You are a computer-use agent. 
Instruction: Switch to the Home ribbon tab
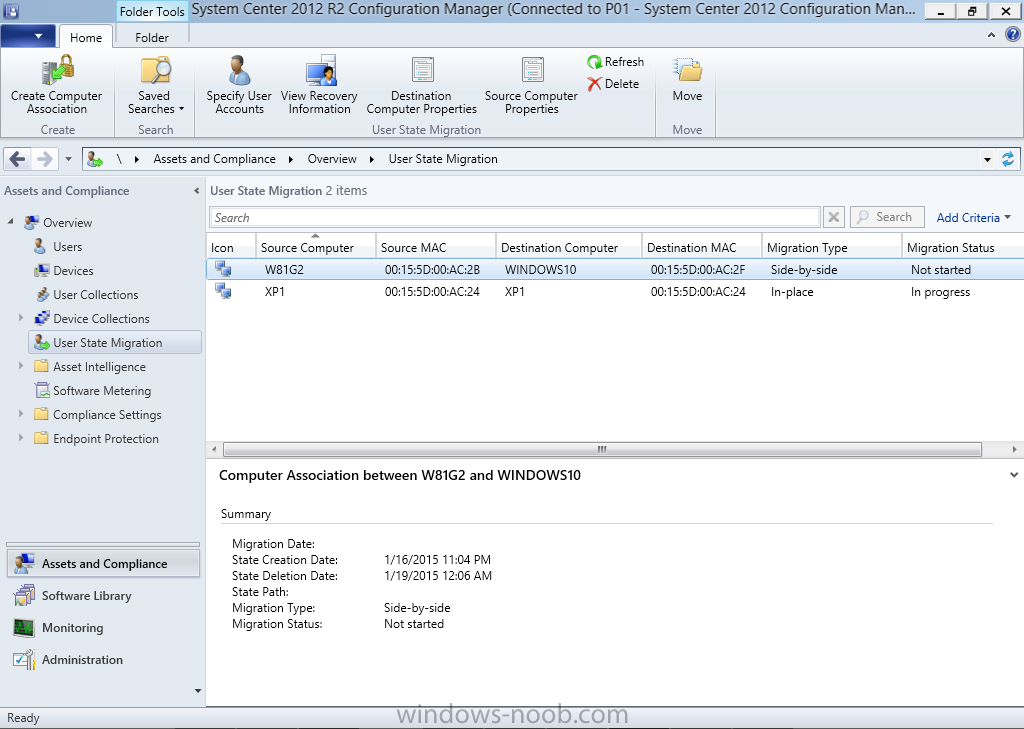click(x=86, y=37)
